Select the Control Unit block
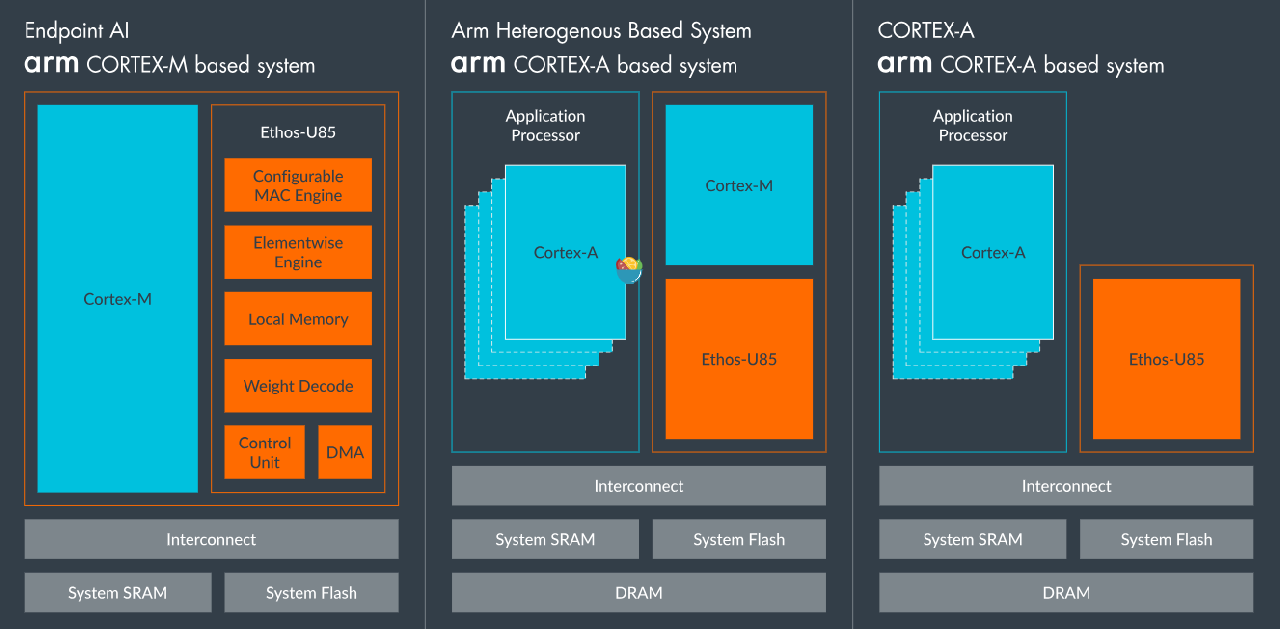Viewport: 1280px width, 629px height. click(x=264, y=452)
